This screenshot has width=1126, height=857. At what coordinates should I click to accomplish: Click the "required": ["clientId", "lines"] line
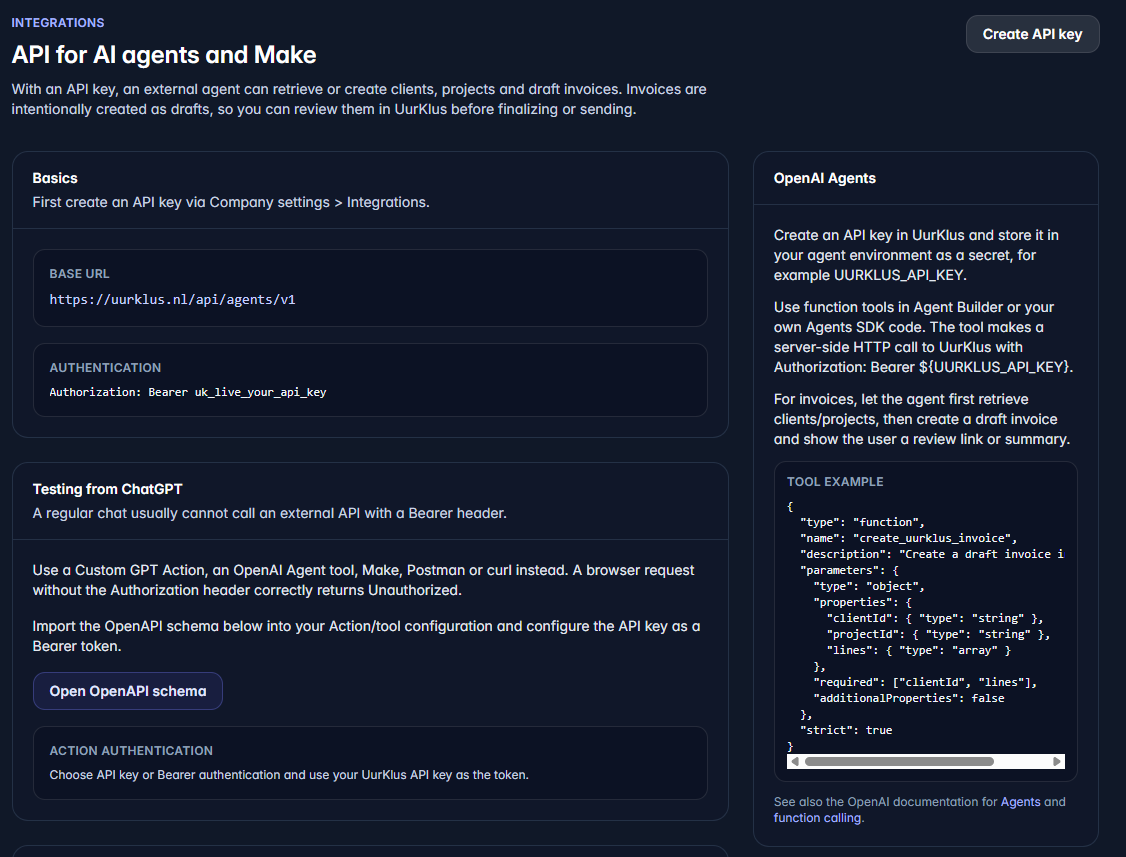(925, 682)
